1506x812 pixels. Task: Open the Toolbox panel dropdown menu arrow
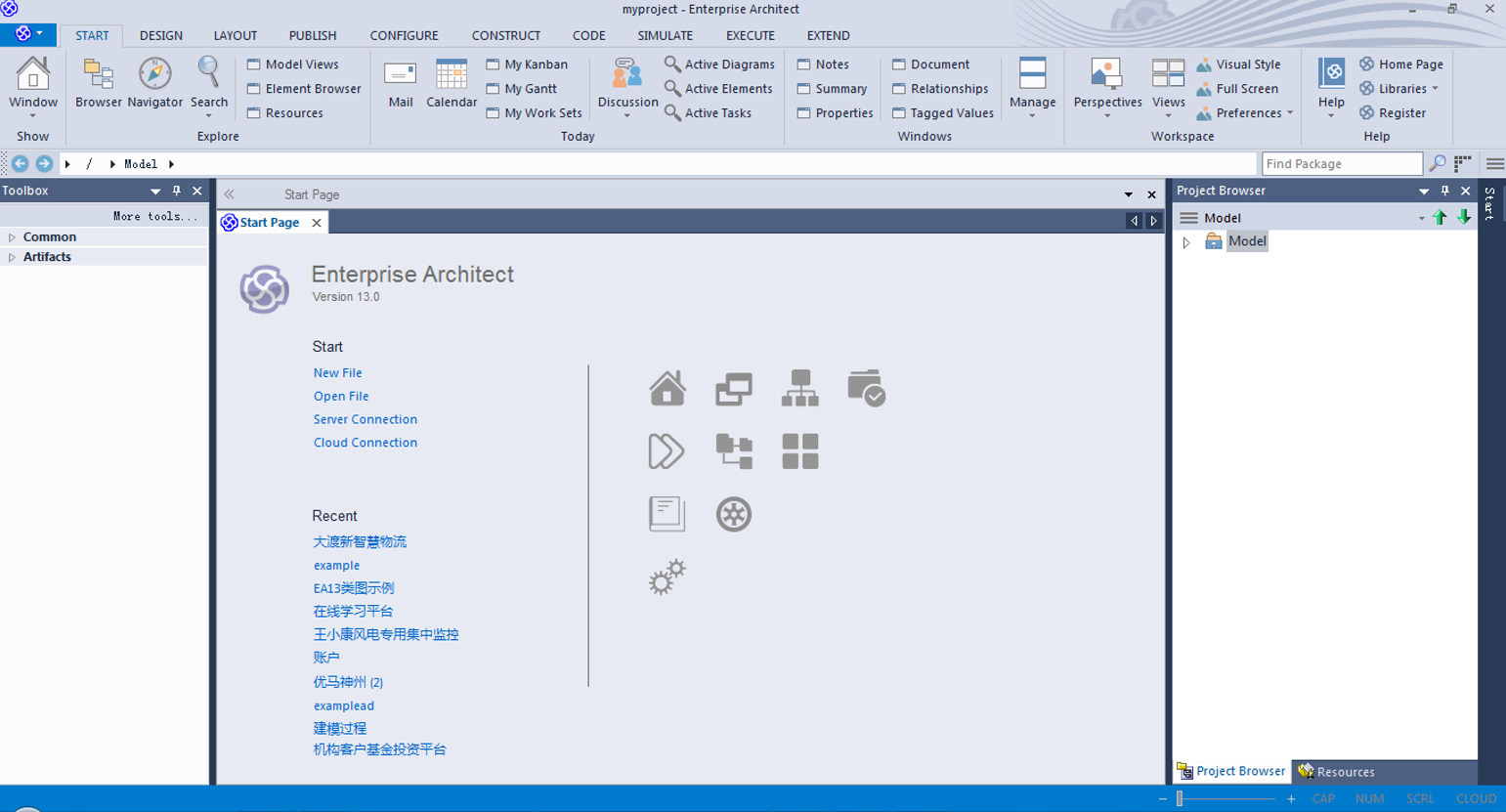pos(155,192)
